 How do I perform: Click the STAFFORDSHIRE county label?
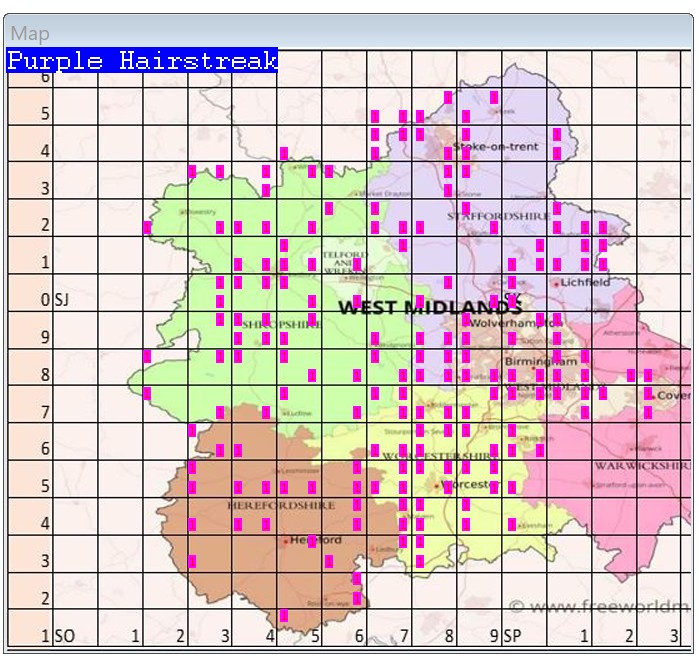497,216
